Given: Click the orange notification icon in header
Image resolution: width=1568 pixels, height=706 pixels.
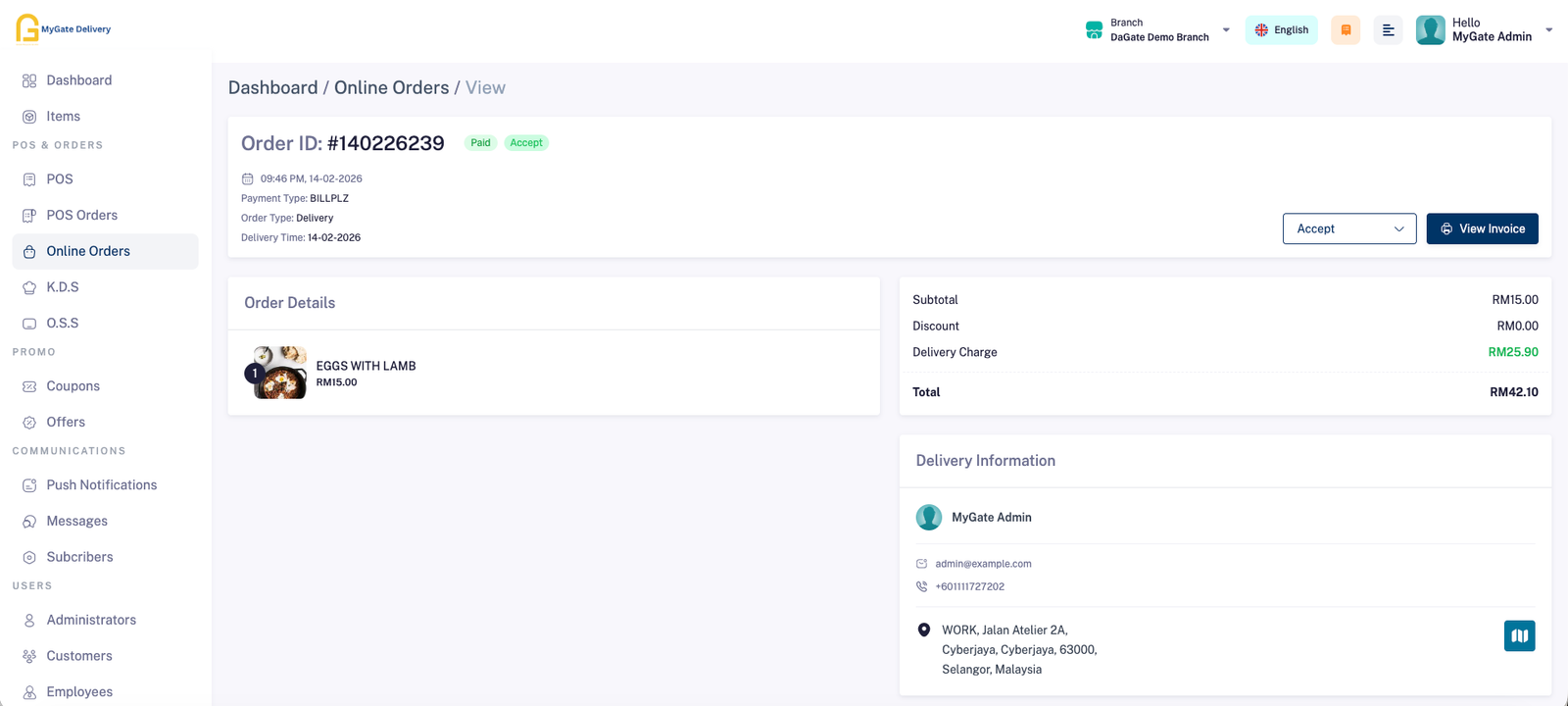Looking at the screenshot, I should click(1346, 30).
